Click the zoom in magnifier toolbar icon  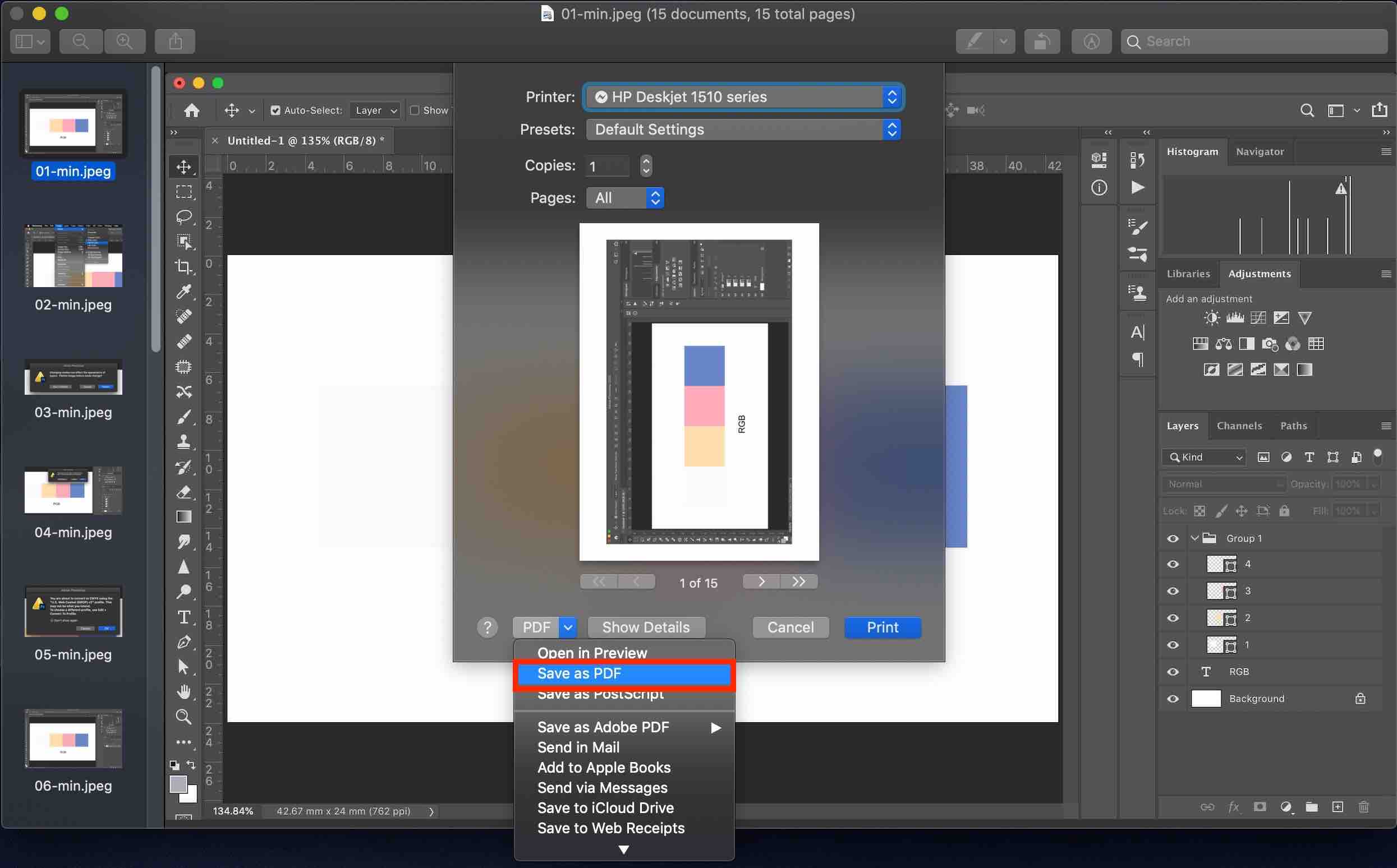coord(124,41)
